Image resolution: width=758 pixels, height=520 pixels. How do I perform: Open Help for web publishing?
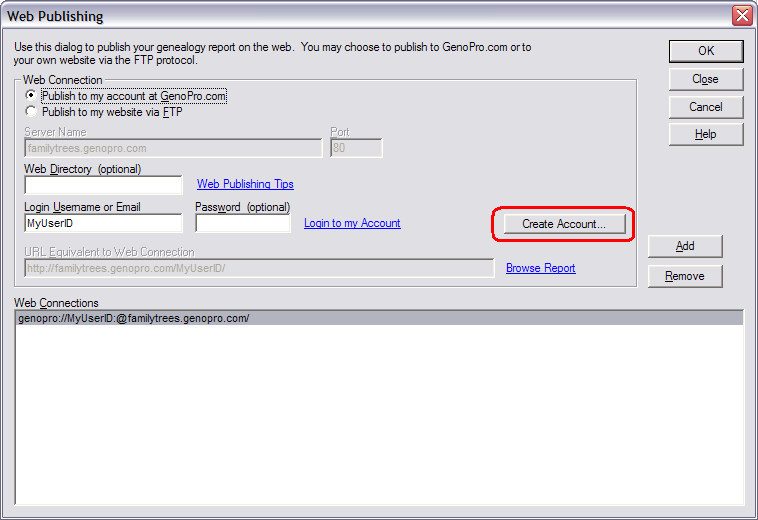click(x=706, y=134)
